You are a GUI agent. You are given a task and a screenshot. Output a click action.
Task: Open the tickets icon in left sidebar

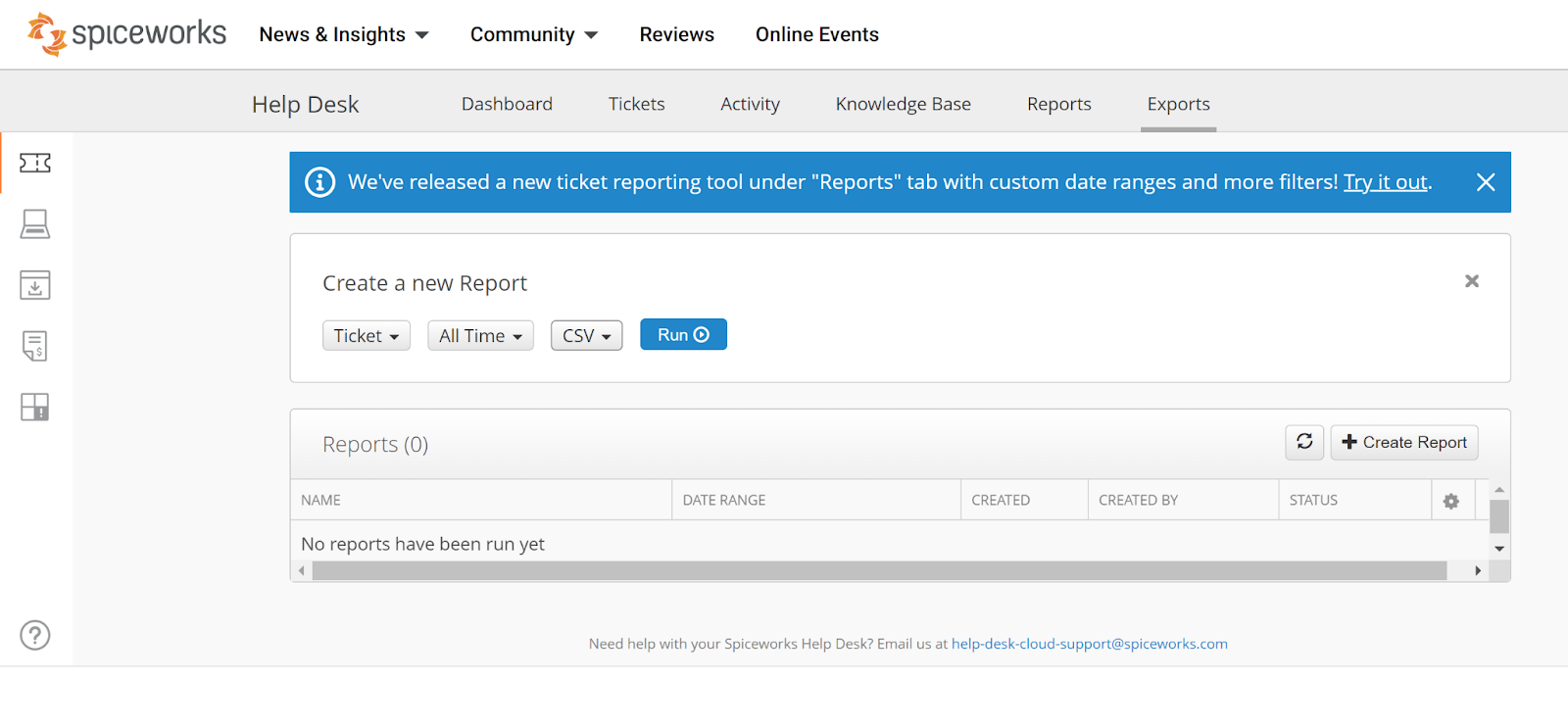click(x=35, y=163)
